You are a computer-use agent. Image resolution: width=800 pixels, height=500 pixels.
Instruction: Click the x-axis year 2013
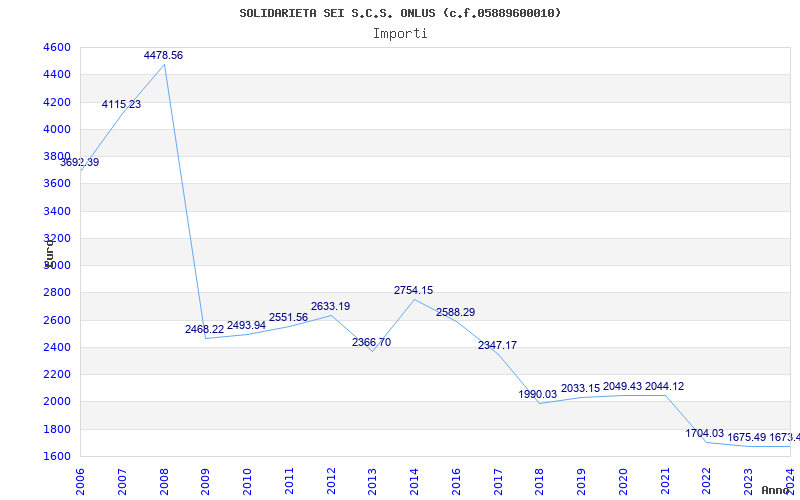[372, 482]
